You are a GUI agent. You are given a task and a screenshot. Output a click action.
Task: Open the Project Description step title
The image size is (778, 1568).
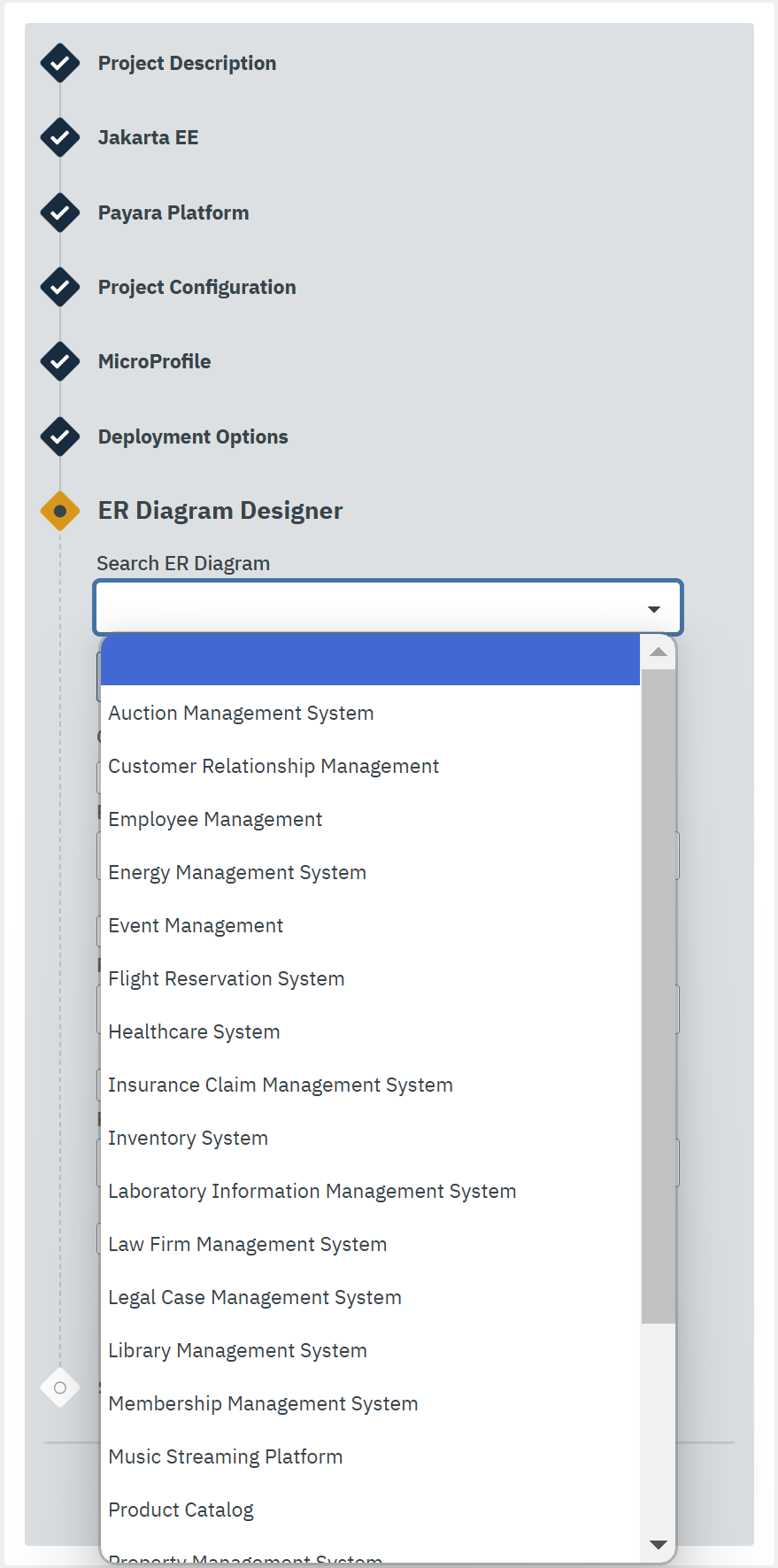pos(187,64)
